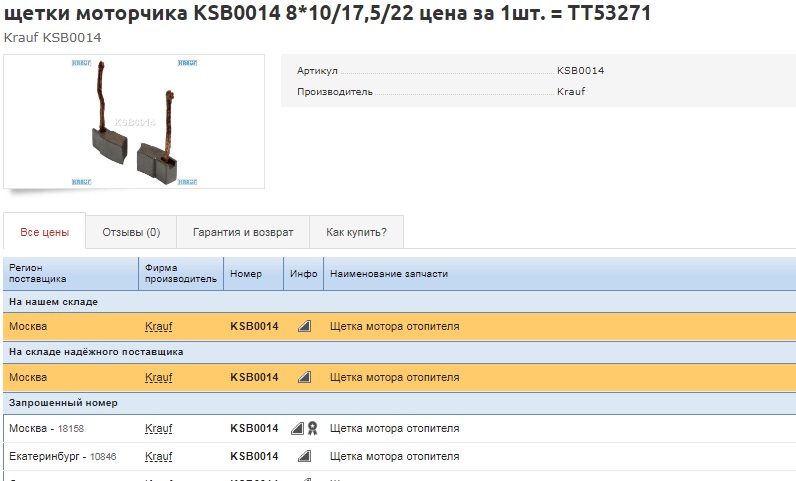This screenshot has width=796, height=481.
Task: Click Наименование запчасти column header
Action: tap(559, 273)
